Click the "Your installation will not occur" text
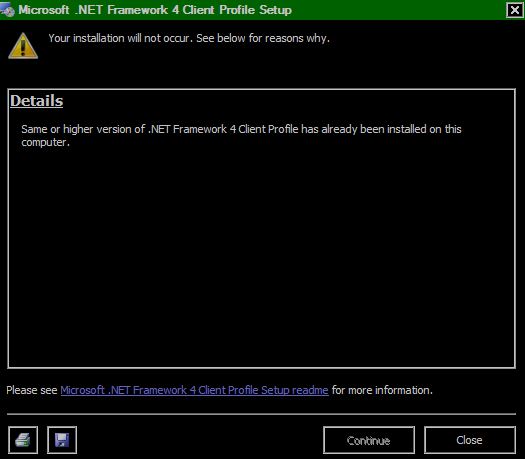Viewport: 525px width, 459px height. (121, 38)
